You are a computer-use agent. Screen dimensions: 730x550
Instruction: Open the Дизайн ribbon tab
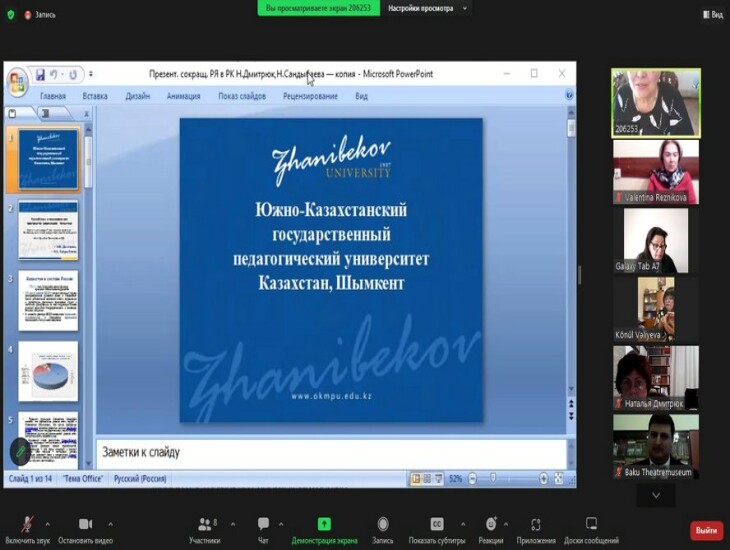click(138, 96)
